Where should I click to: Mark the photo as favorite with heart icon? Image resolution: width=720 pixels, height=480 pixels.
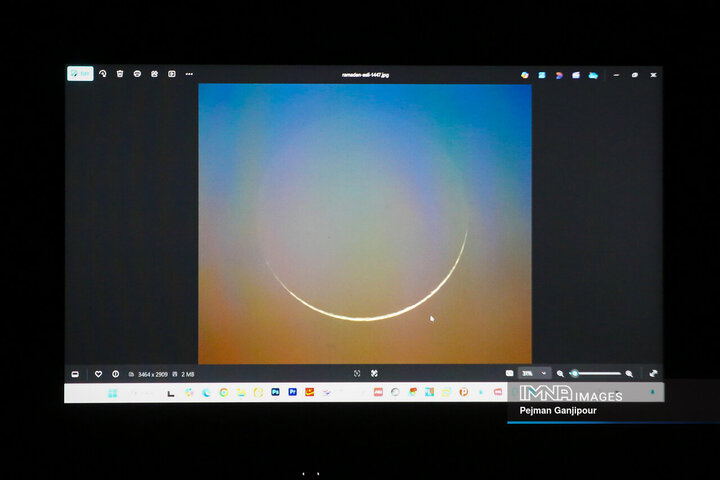click(x=98, y=374)
